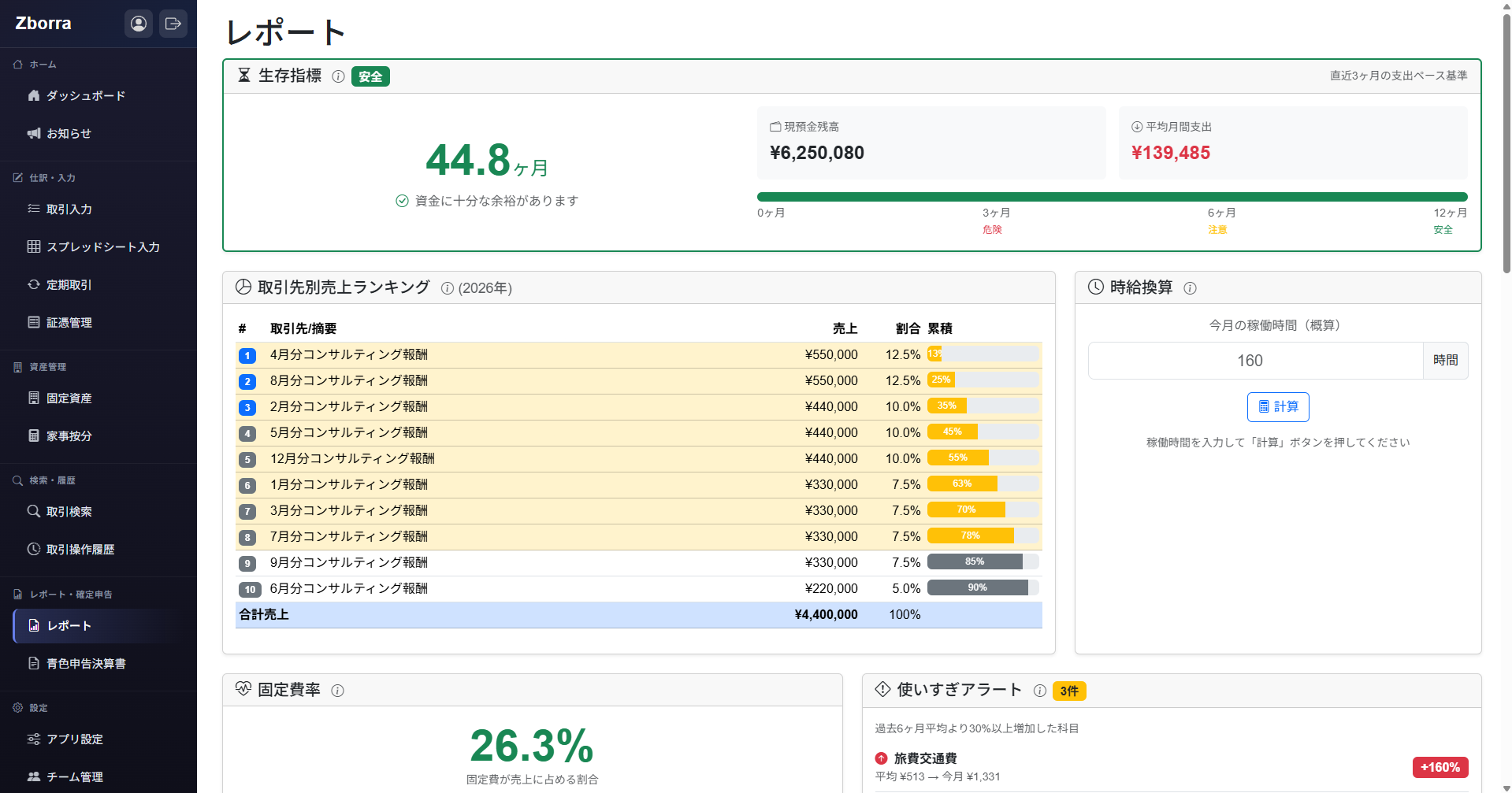Open 固定資産 via its sidebar icon
1512x793 pixels.
pyautogui.click(x=33, y=398)
